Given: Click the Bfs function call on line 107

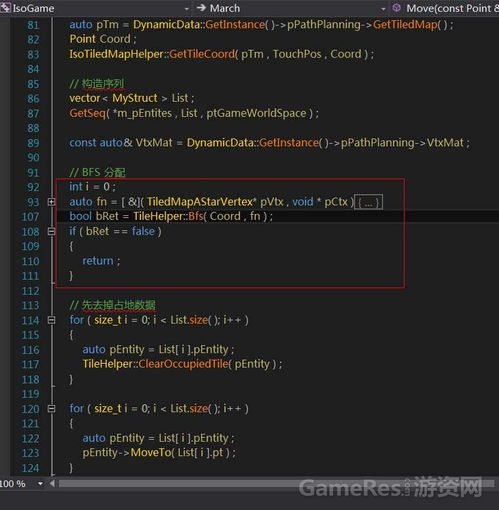Looking at the screenshot, I should (196, 216).
